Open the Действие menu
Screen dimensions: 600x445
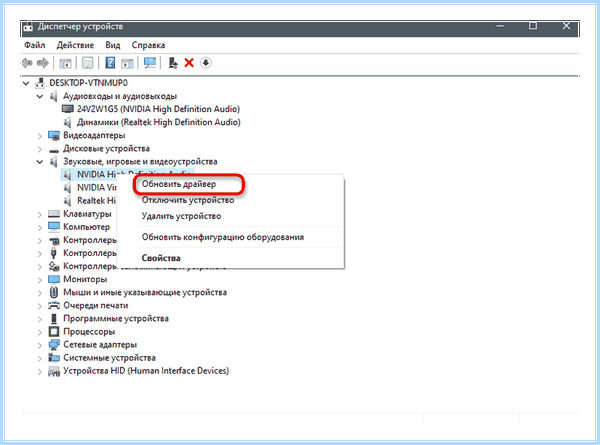point(75,45)
